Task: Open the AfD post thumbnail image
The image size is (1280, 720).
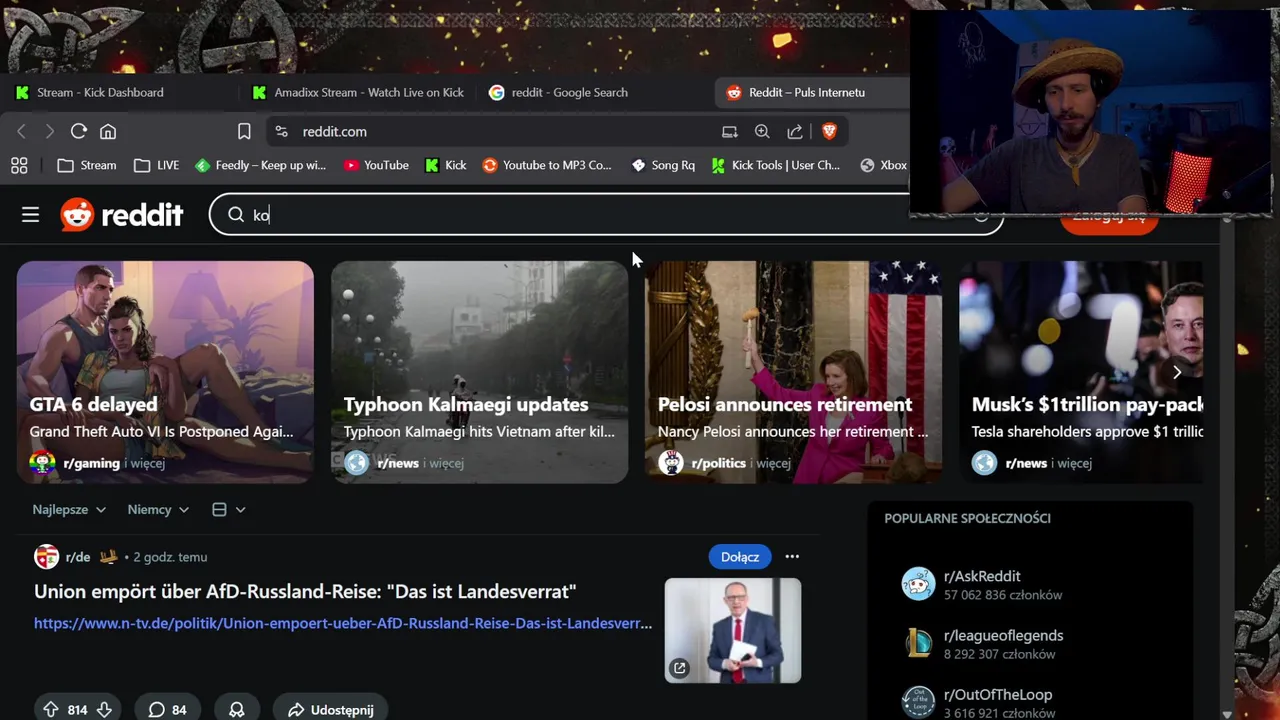Action: (x=733, y=630)
